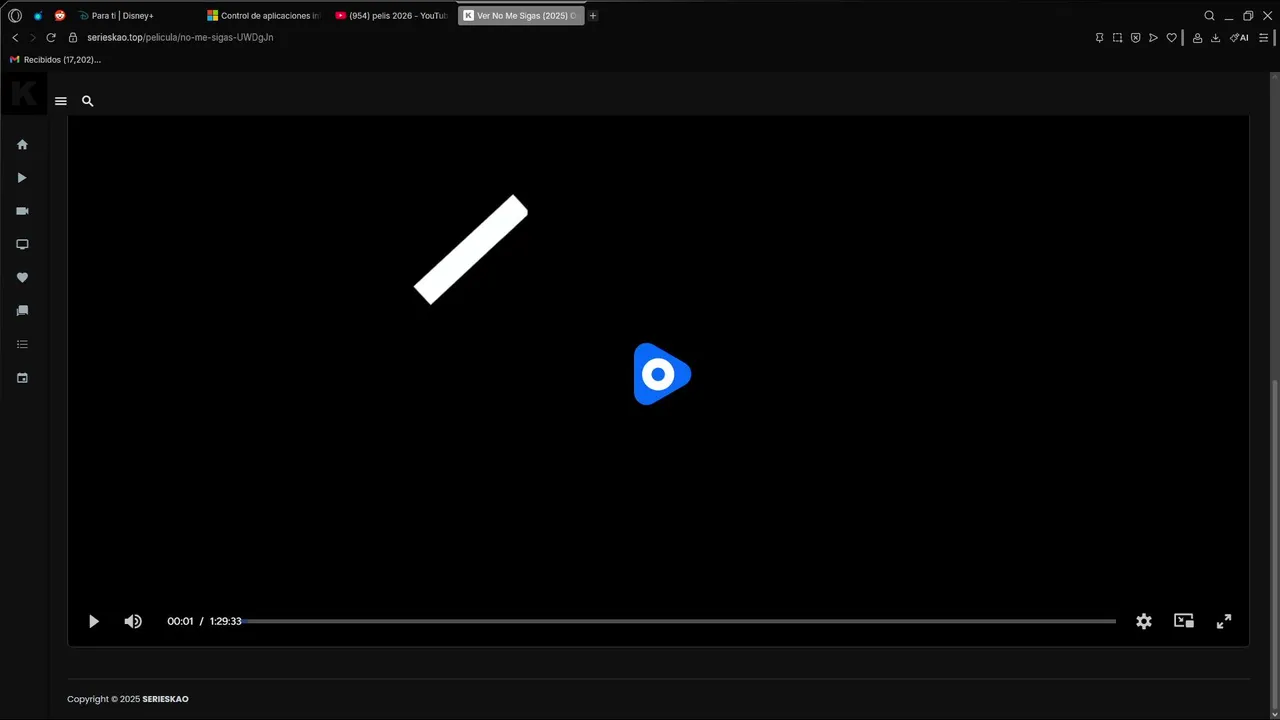Select the Ver No Me Sigas tab

[x=521, y=16]
